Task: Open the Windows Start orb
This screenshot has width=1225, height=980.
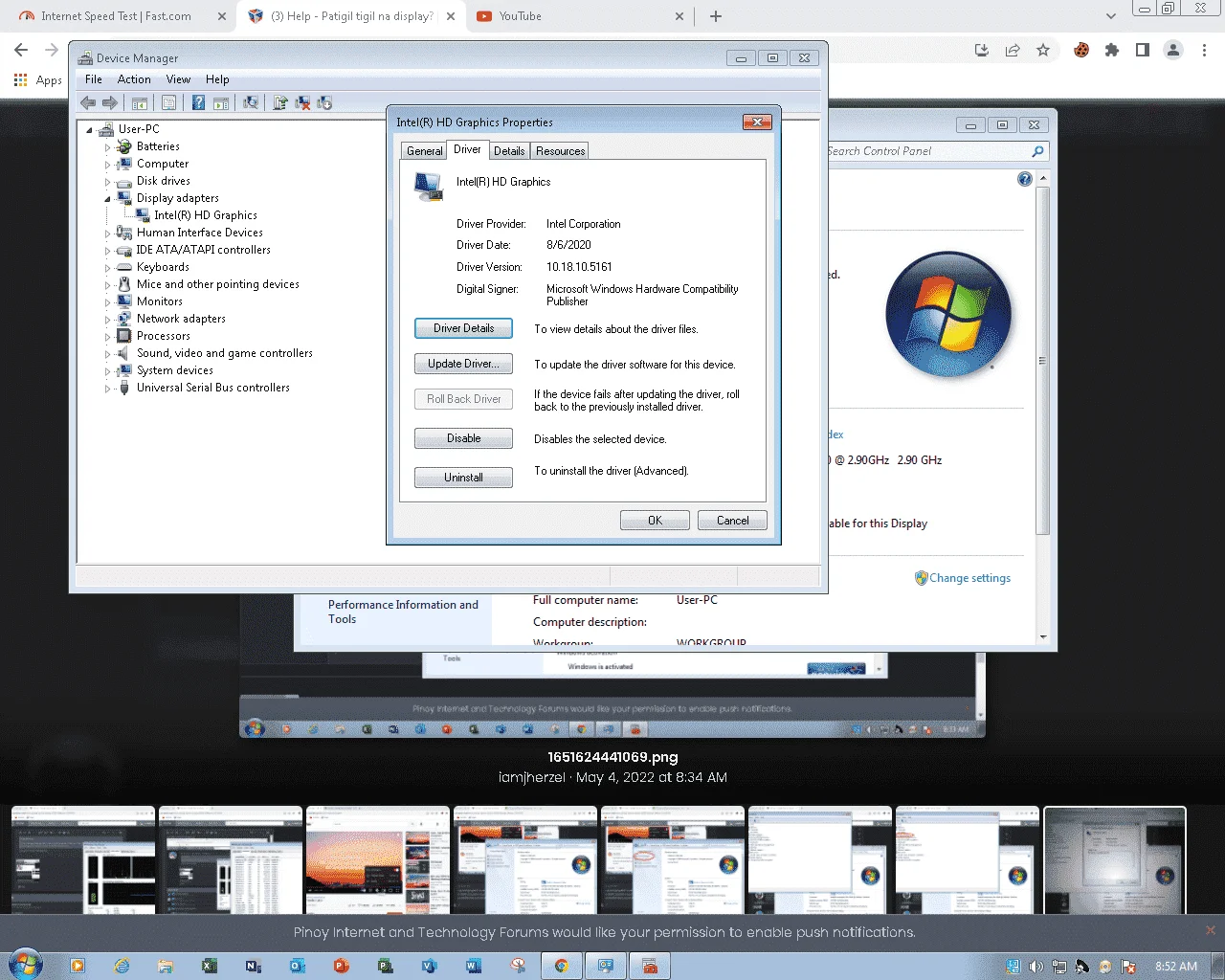Action: tap(26, 965)
